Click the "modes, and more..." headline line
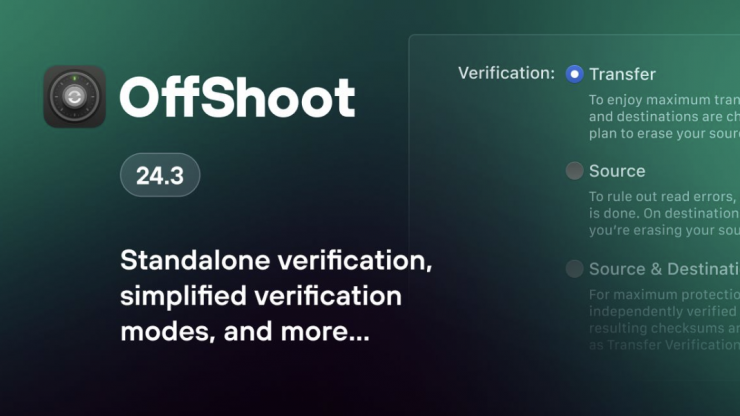Image resolution: width=740 pixels, height=416 pixels. [245, 331]
